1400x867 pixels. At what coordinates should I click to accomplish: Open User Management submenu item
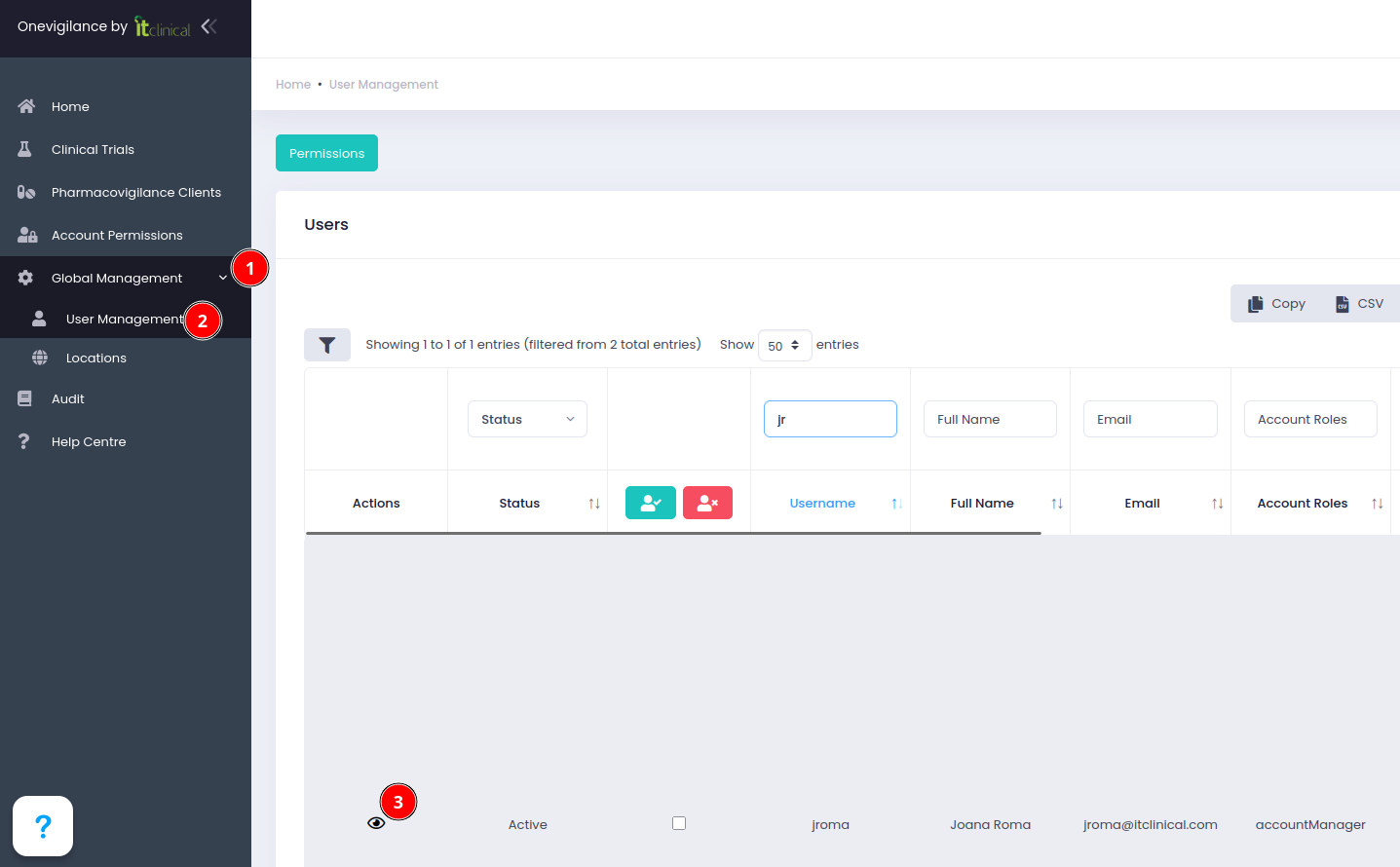tap(125, 320)
